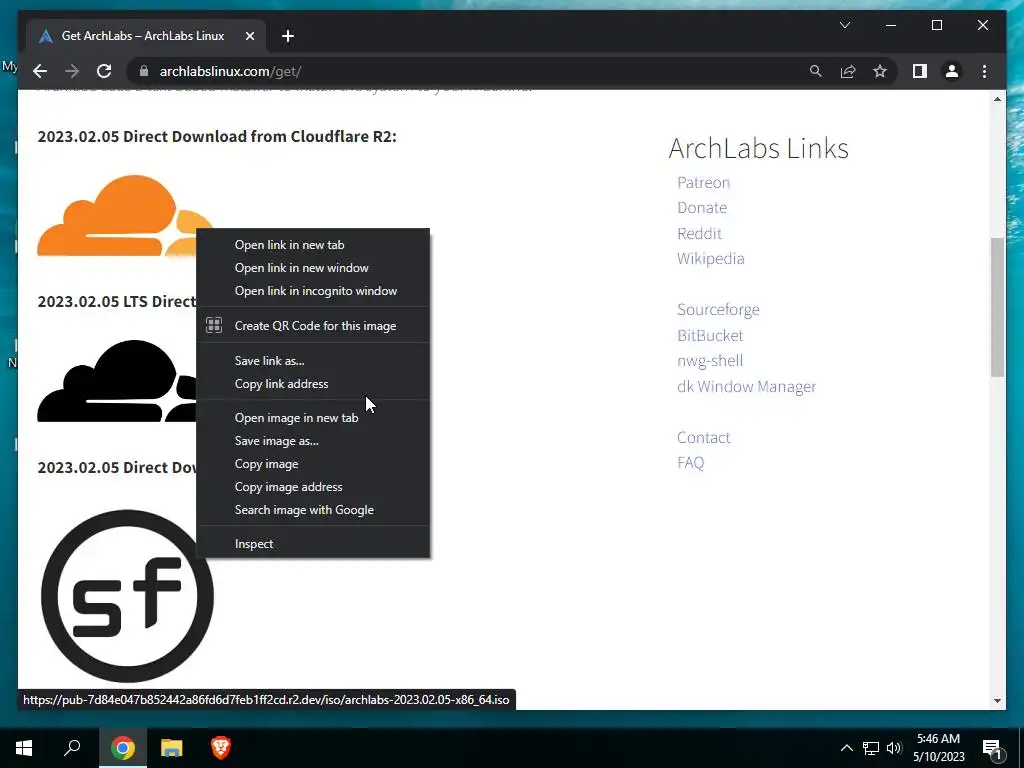The image size is (1024, 768).
Task: Share this page using the share icon
Action: pos(848,71)
